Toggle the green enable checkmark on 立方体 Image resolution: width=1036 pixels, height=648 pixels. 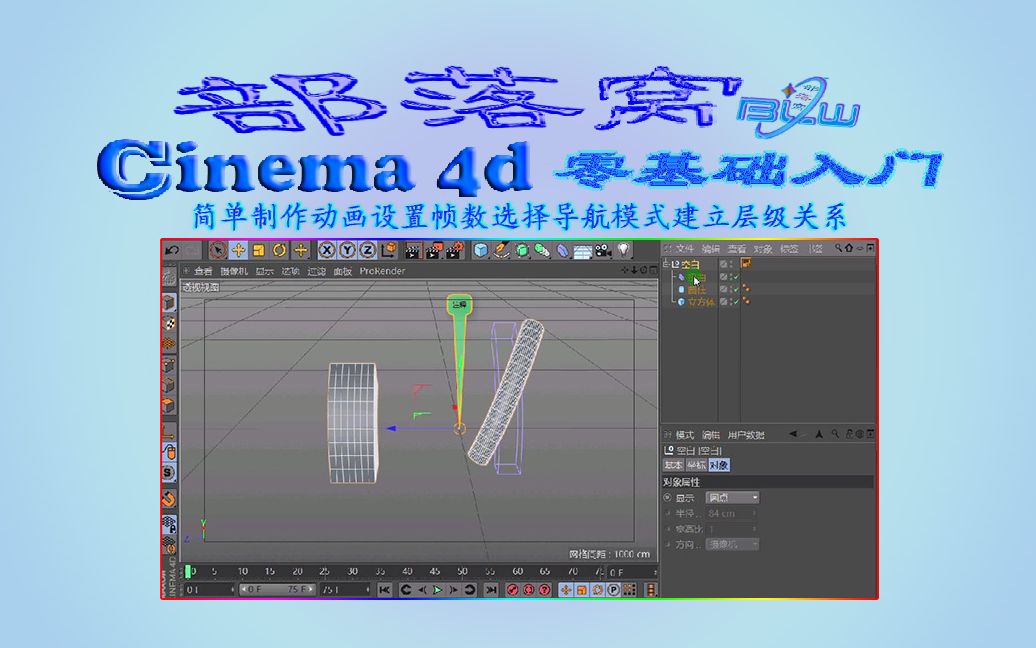click(x=736, y=300)
